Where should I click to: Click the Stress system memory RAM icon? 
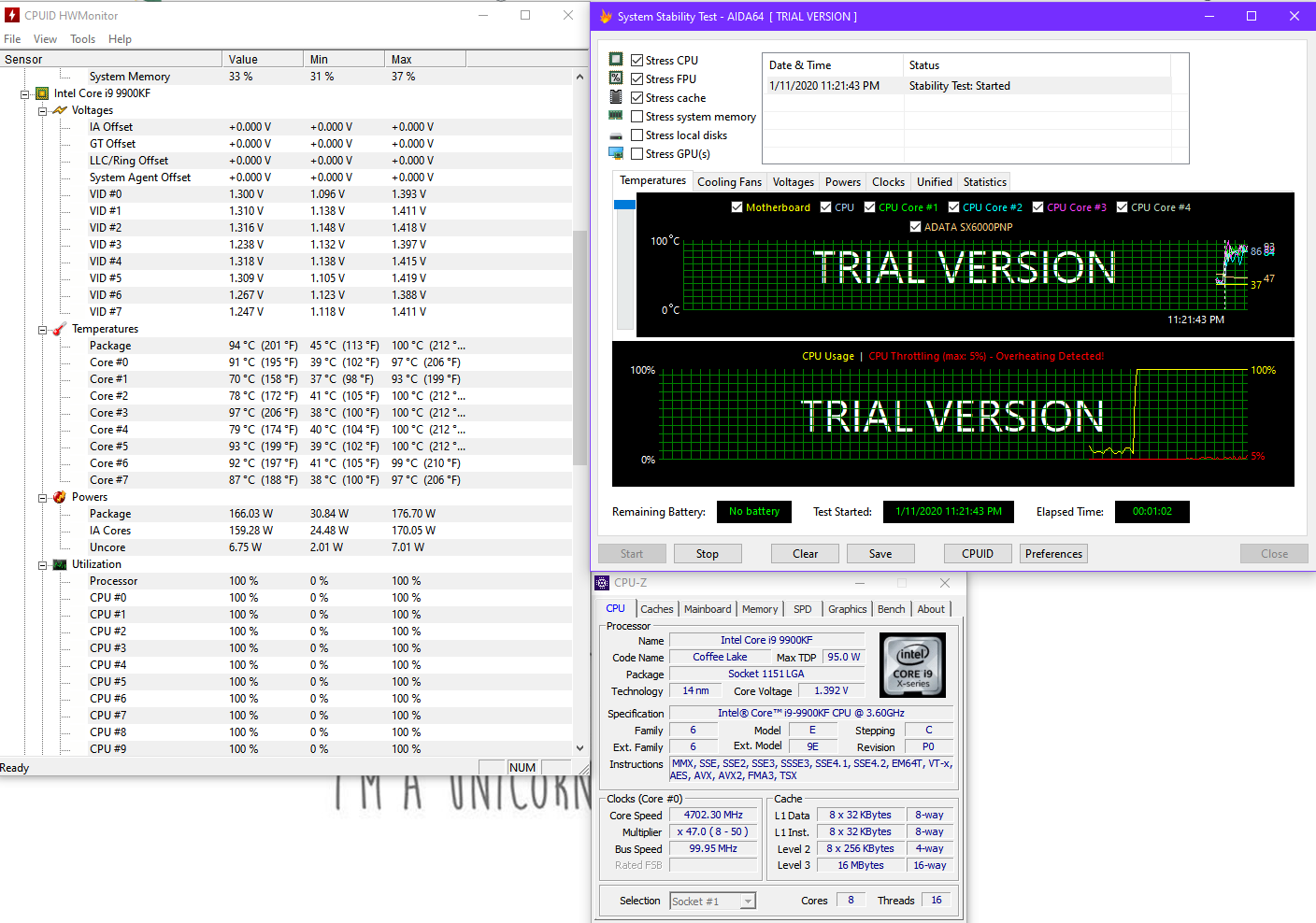[616, 115]
